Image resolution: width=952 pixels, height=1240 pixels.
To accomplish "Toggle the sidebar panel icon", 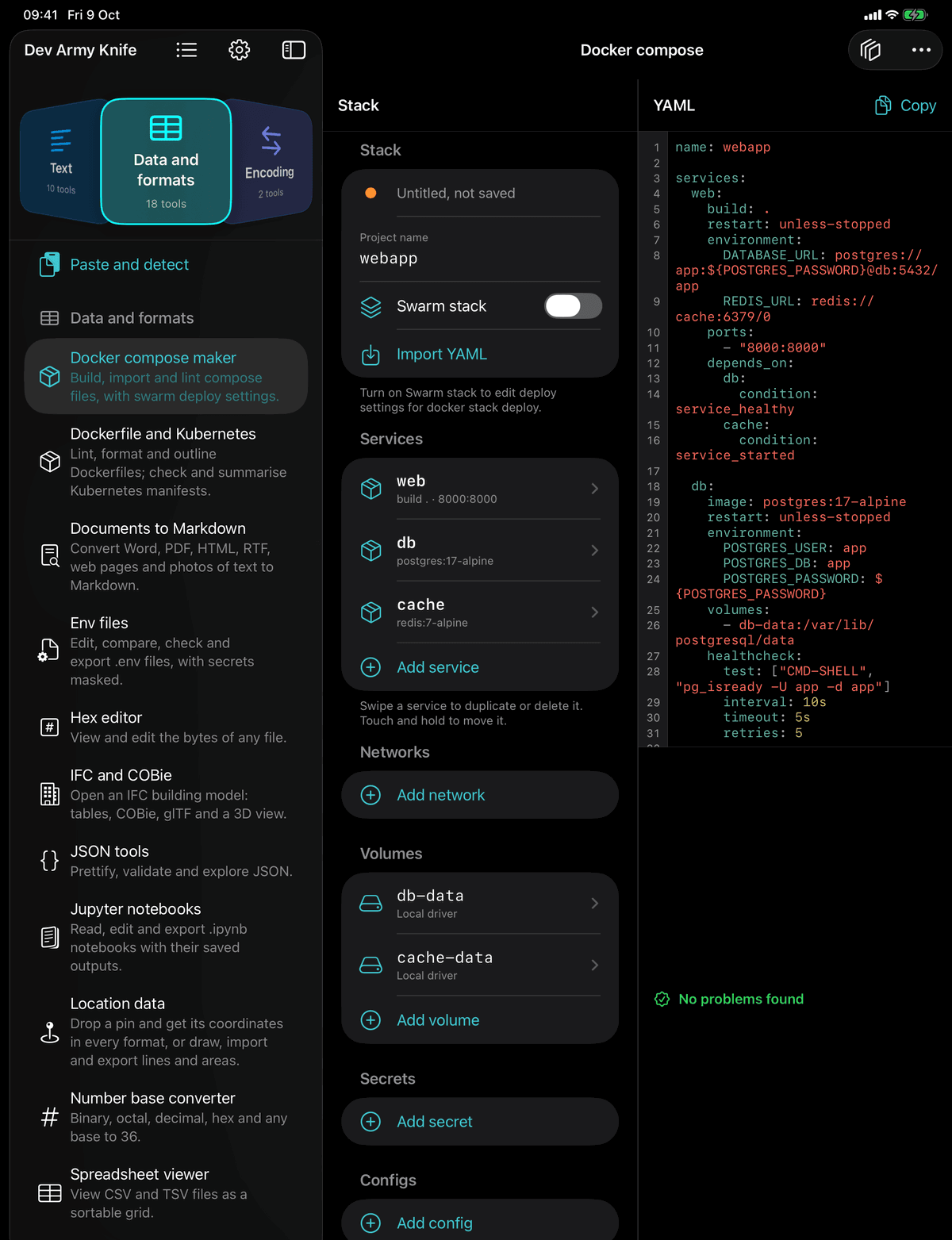I will pyautogui.click(x=294, y=50).
